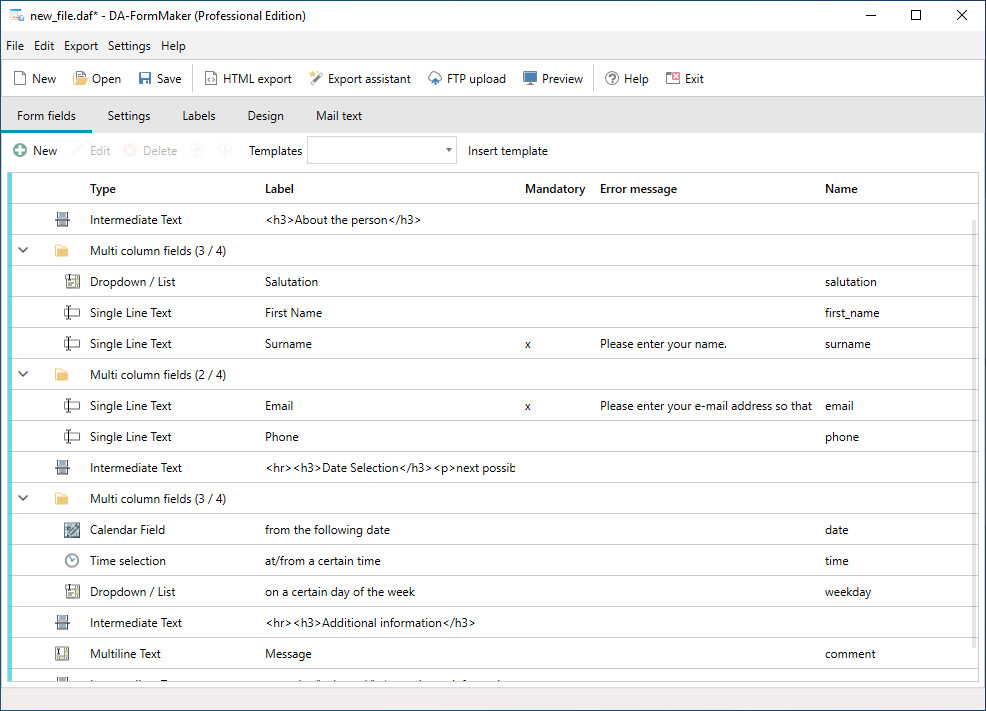This screenshot has width=986, height=711.
Task: Collapse the first Multi column fields (3 / 4) group
Action: coord(23,250)
